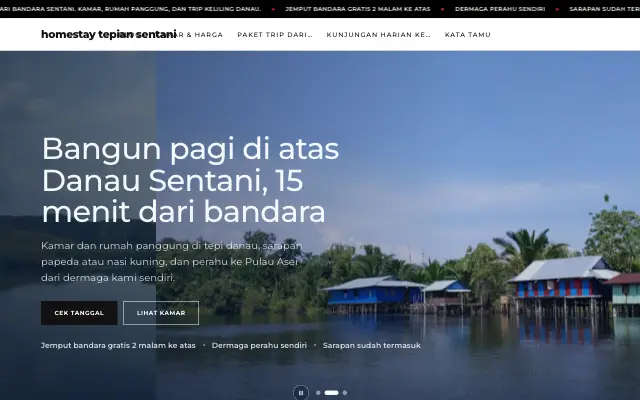640x400 pixels.
Task: Click the Dermaga perahu sendiri text under the buttons
Action: (x=259, y=345)
